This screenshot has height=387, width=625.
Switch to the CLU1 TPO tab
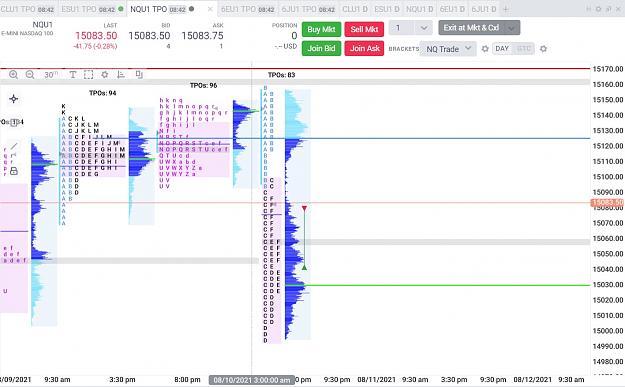click(28, 9)
